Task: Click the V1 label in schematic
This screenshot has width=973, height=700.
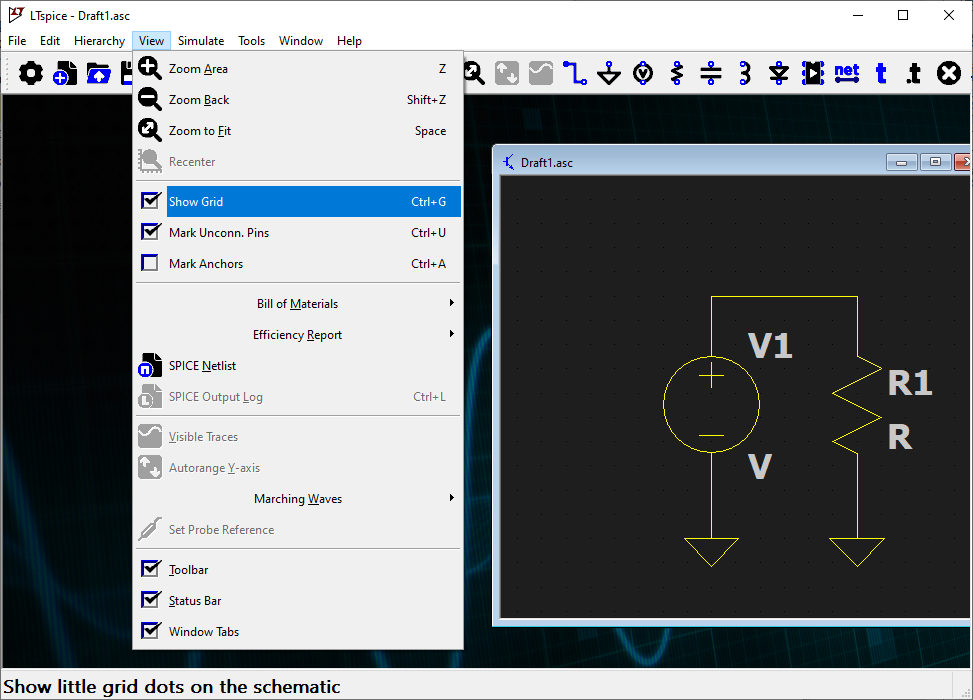Action: pos(769,346)
